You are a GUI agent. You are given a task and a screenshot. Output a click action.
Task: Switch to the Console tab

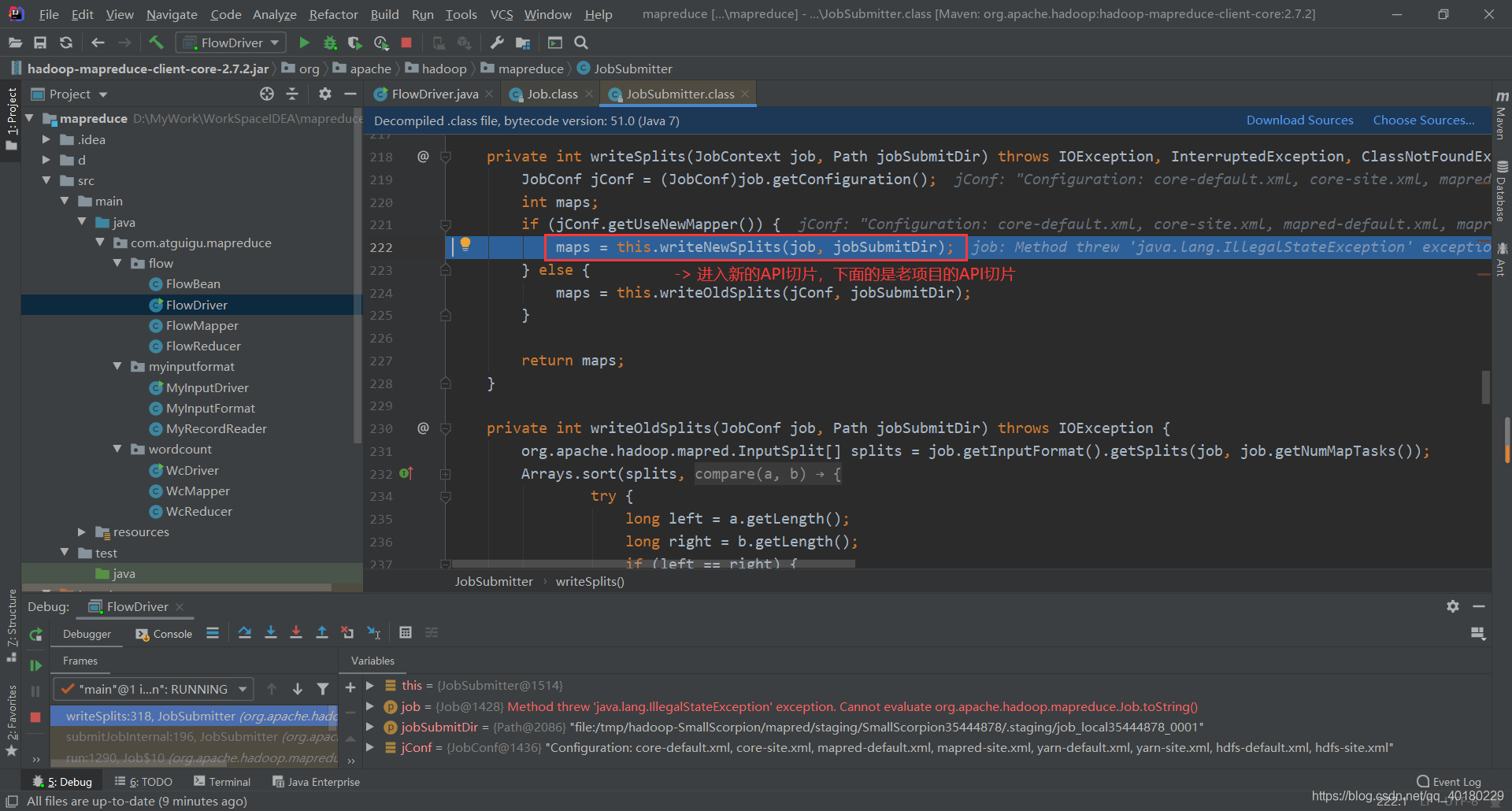point(164,634)
